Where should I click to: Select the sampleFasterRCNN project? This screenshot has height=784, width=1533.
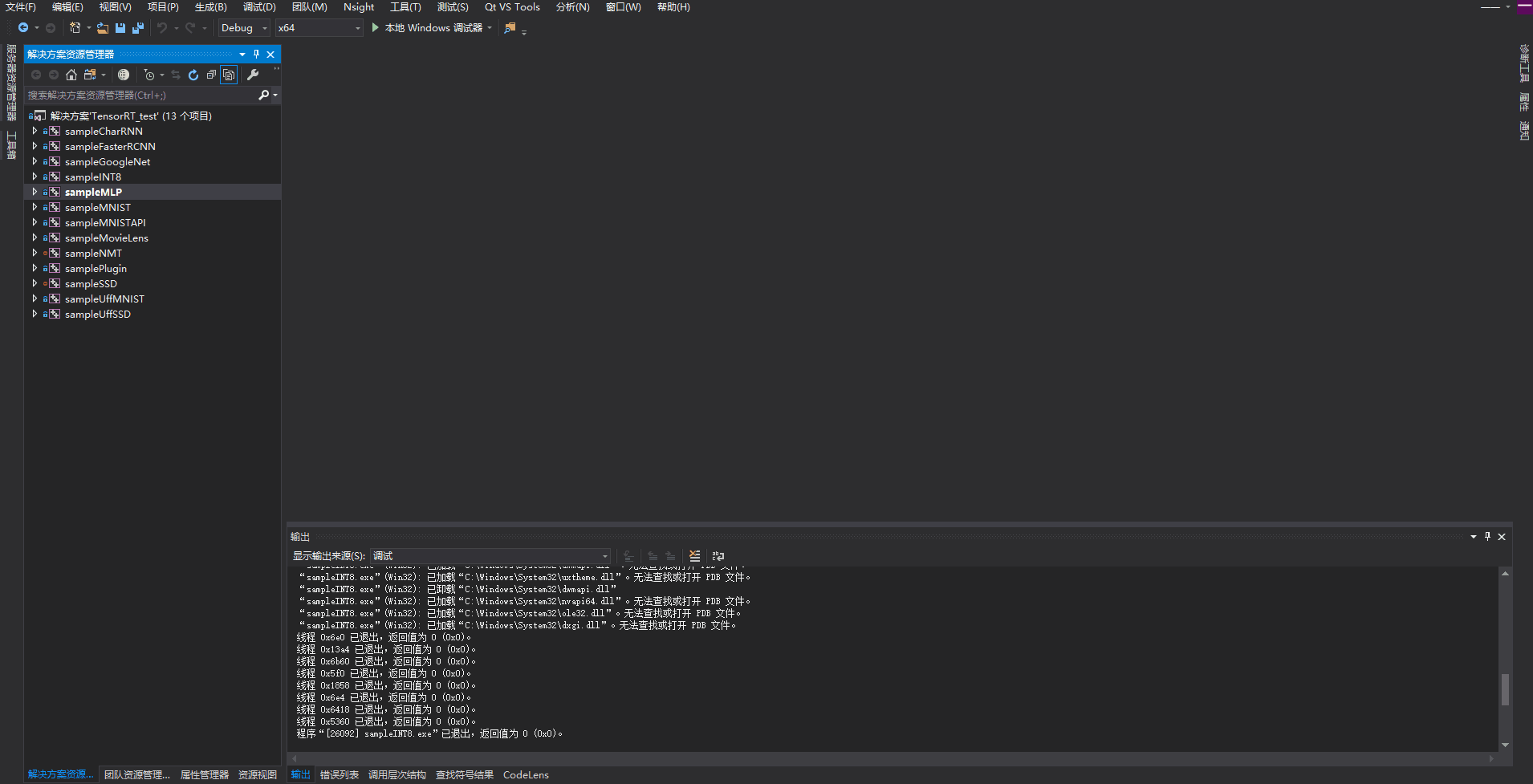point(110,147)
